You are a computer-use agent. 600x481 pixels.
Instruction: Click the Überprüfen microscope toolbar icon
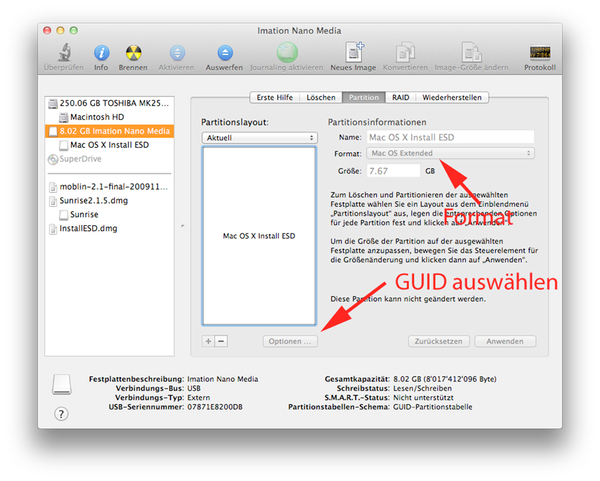pyautogui.click(x=62, y=52)
